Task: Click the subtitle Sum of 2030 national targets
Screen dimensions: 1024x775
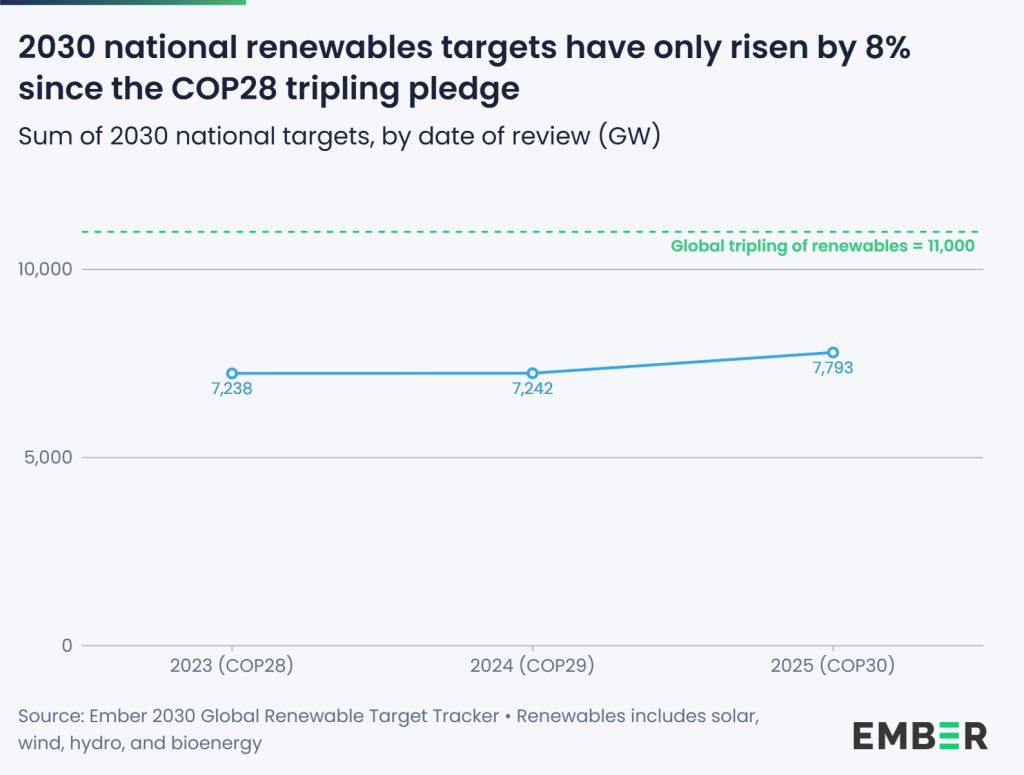Action: (x=339, y=137)
